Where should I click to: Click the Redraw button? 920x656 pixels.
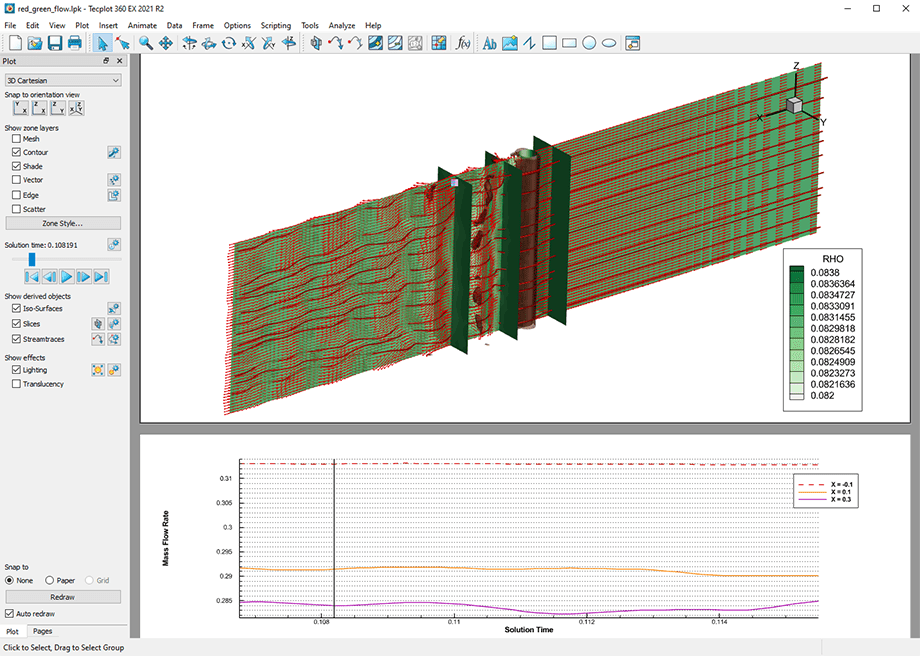(x=62, y=596)
